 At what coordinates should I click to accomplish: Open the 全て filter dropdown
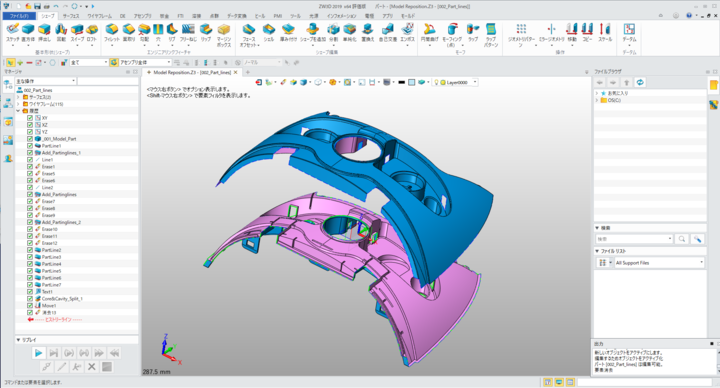tap(89, 62)
